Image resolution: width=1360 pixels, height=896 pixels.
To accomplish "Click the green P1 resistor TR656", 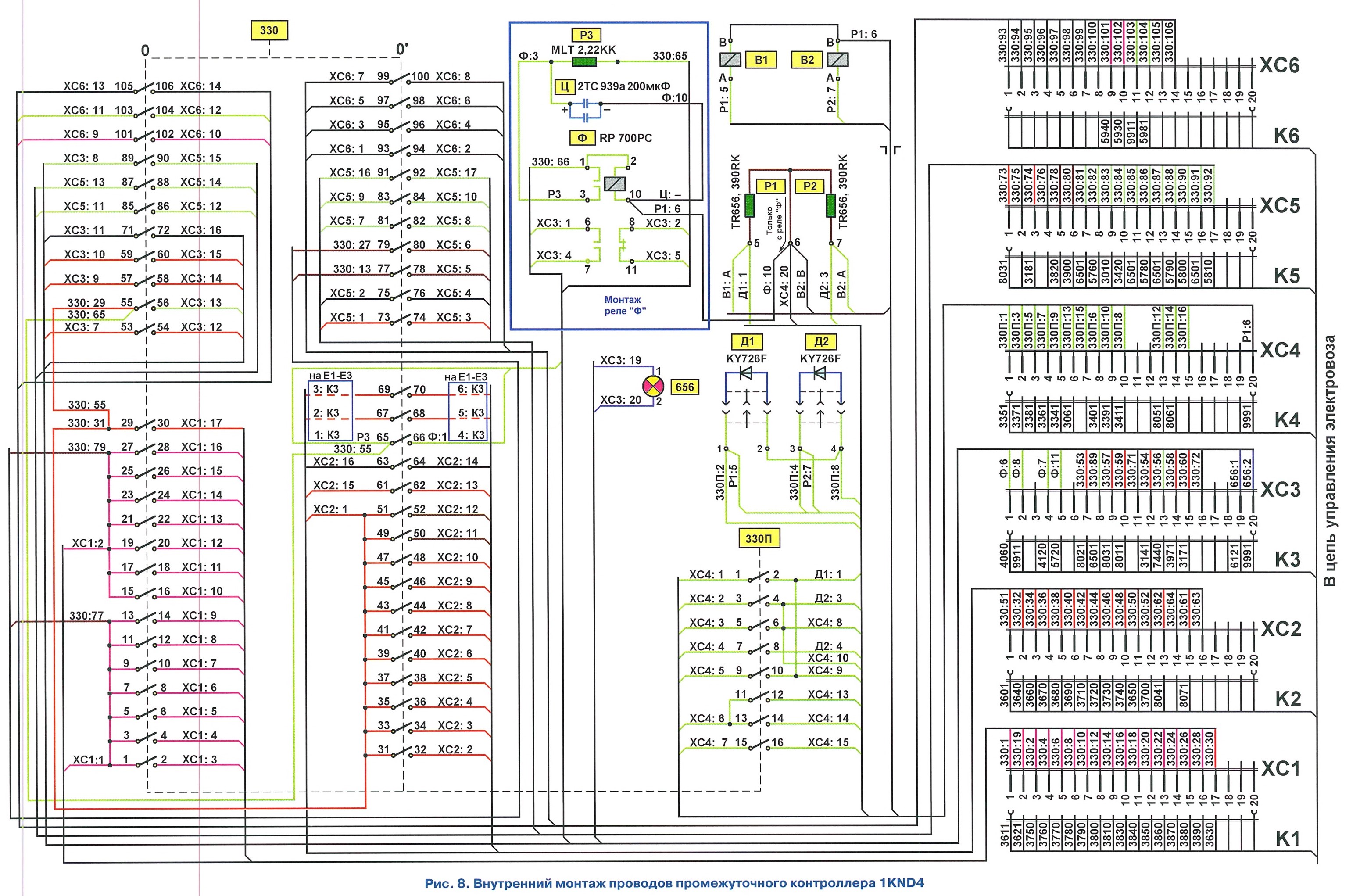I will click(750, 206).
